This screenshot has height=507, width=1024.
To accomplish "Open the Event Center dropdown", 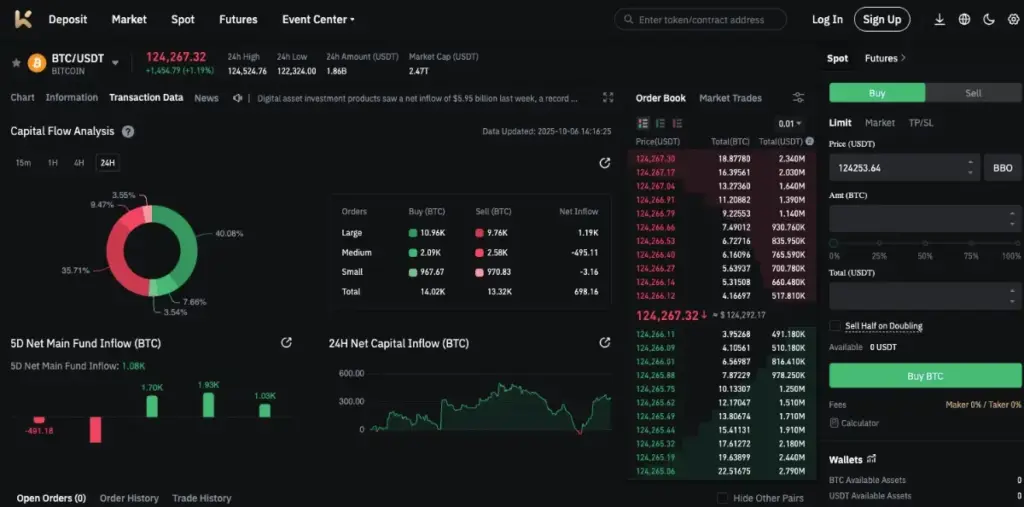I will 318,20.
